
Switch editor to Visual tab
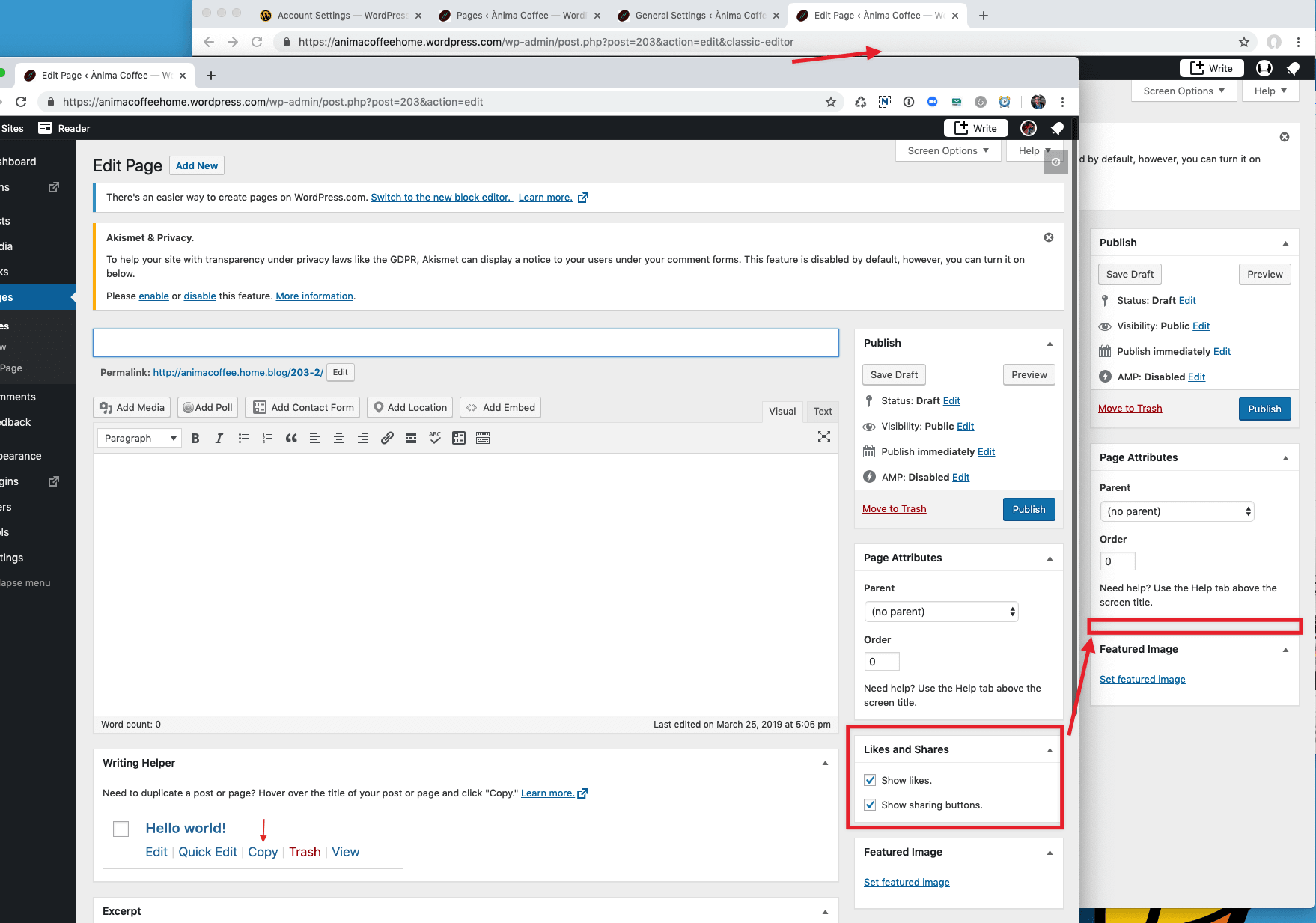coord(782,411)
